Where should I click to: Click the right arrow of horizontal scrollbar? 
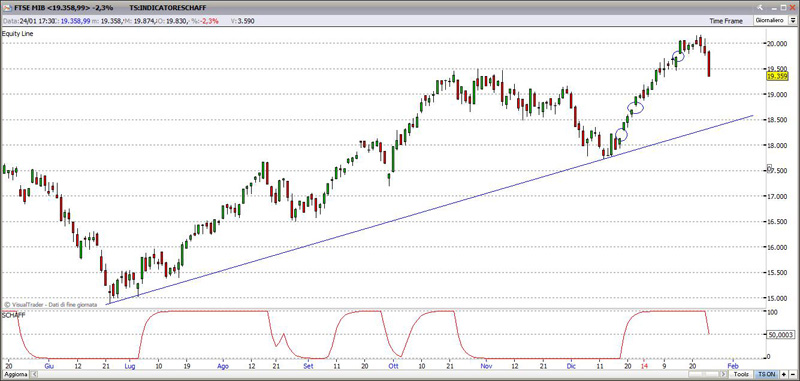[x=723, y=374]
